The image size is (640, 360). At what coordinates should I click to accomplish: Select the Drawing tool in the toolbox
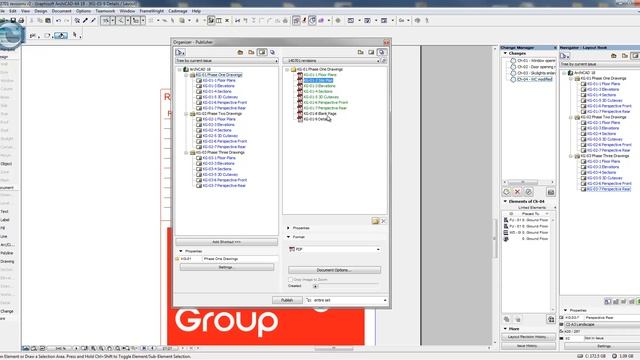(7, 262)
